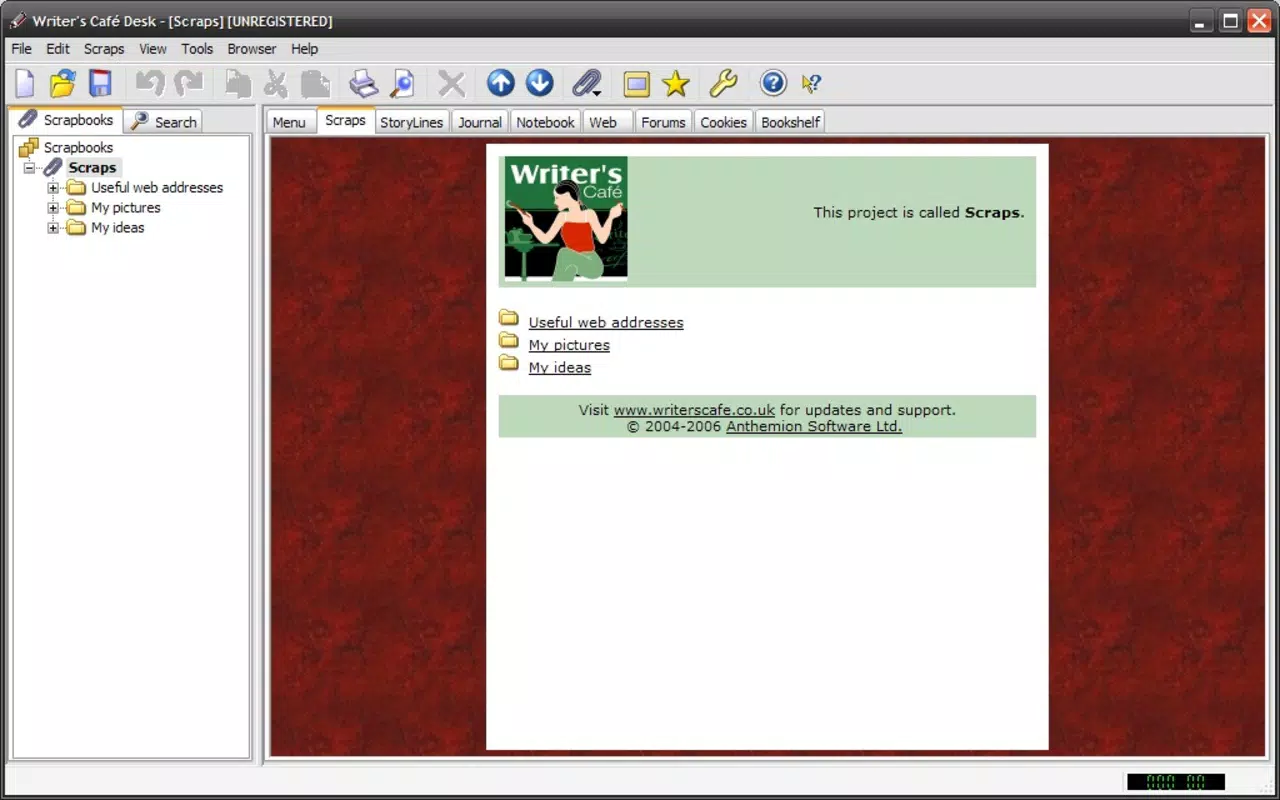Click the blue down arrow icon

[x=540, y=83]
